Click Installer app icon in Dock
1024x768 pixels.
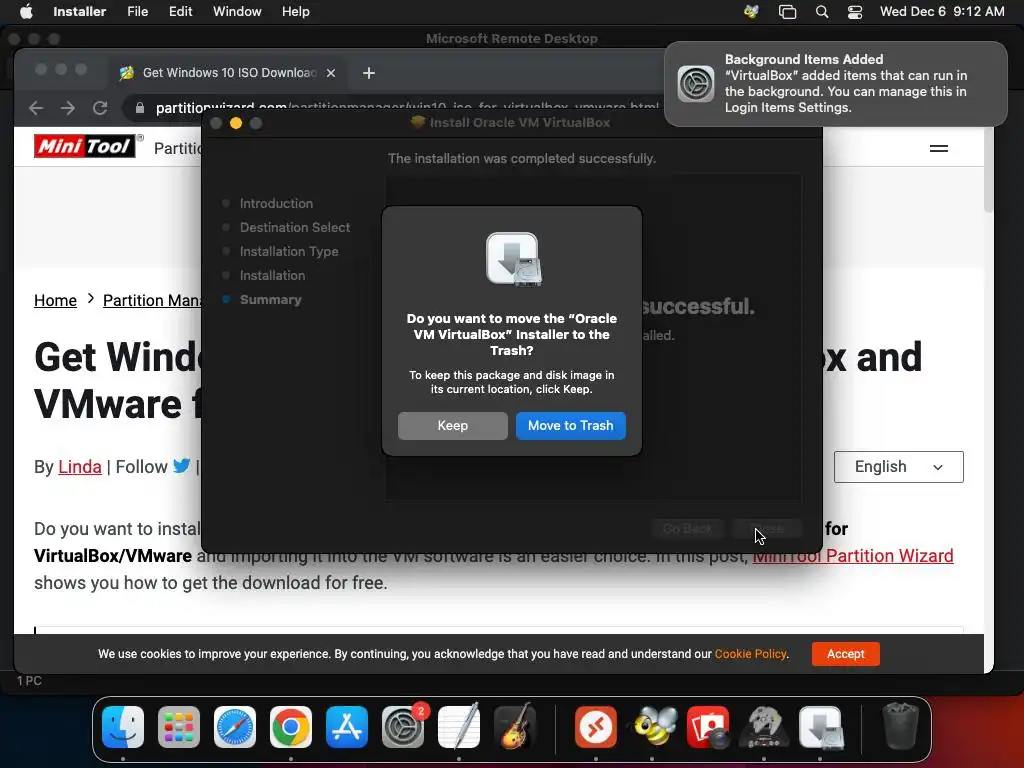820,726
